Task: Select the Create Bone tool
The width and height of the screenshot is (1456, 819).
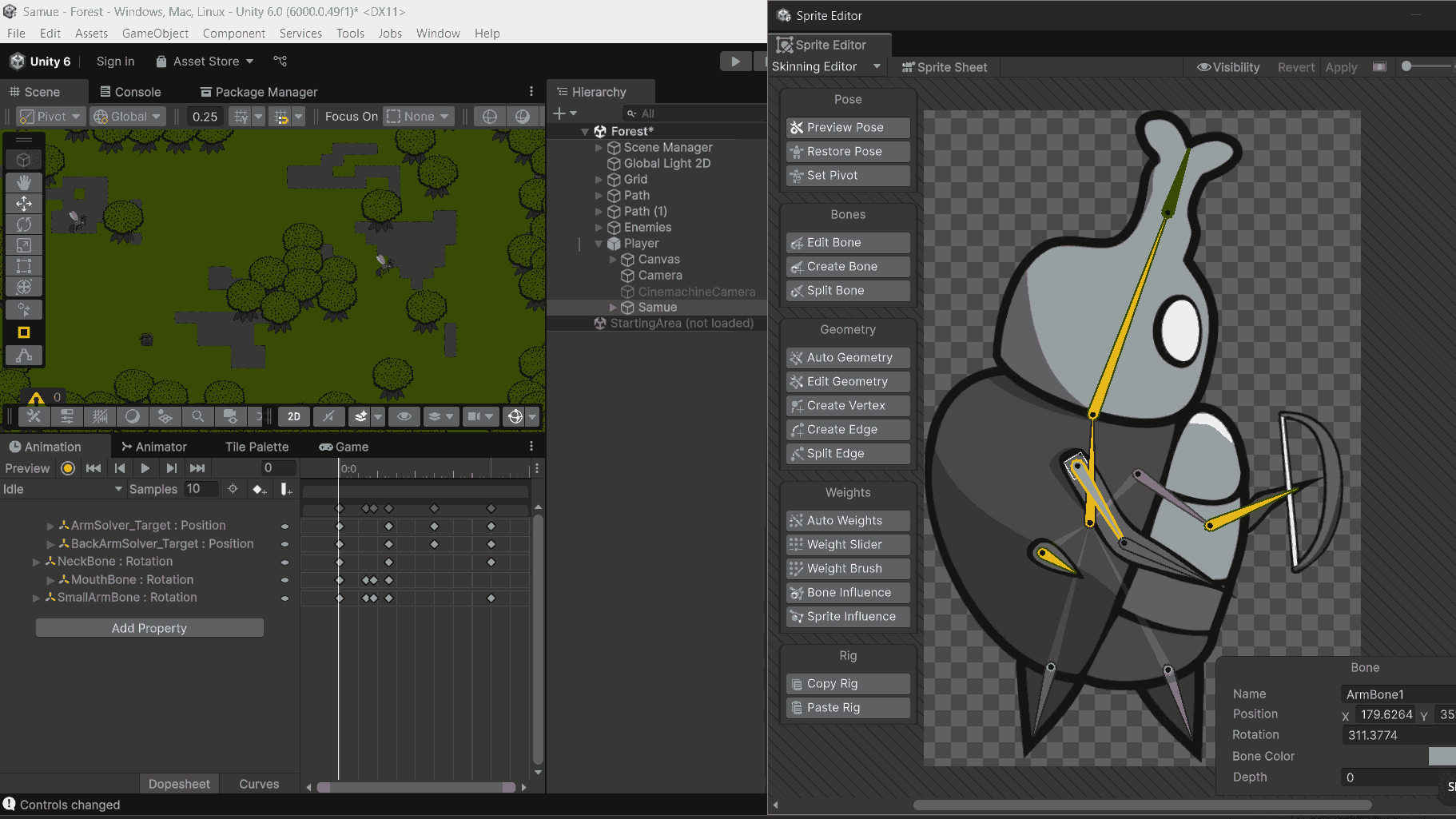Action: point(848,266)
